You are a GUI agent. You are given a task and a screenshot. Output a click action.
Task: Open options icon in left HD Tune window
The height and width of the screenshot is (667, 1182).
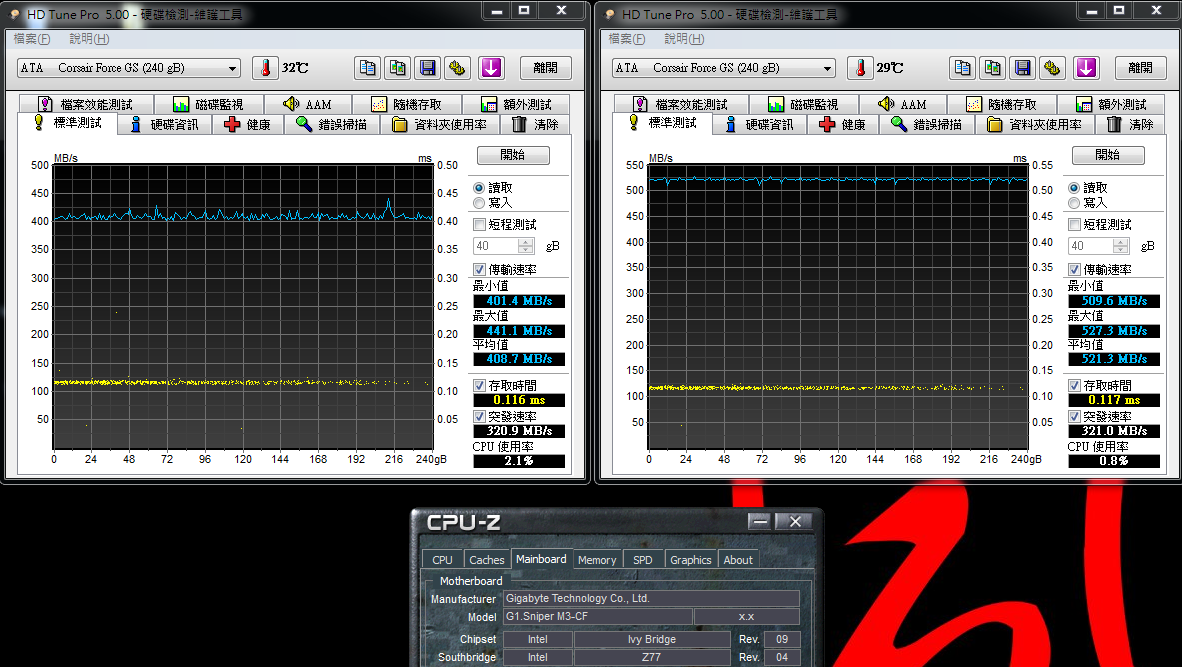(x=458, y=68)
